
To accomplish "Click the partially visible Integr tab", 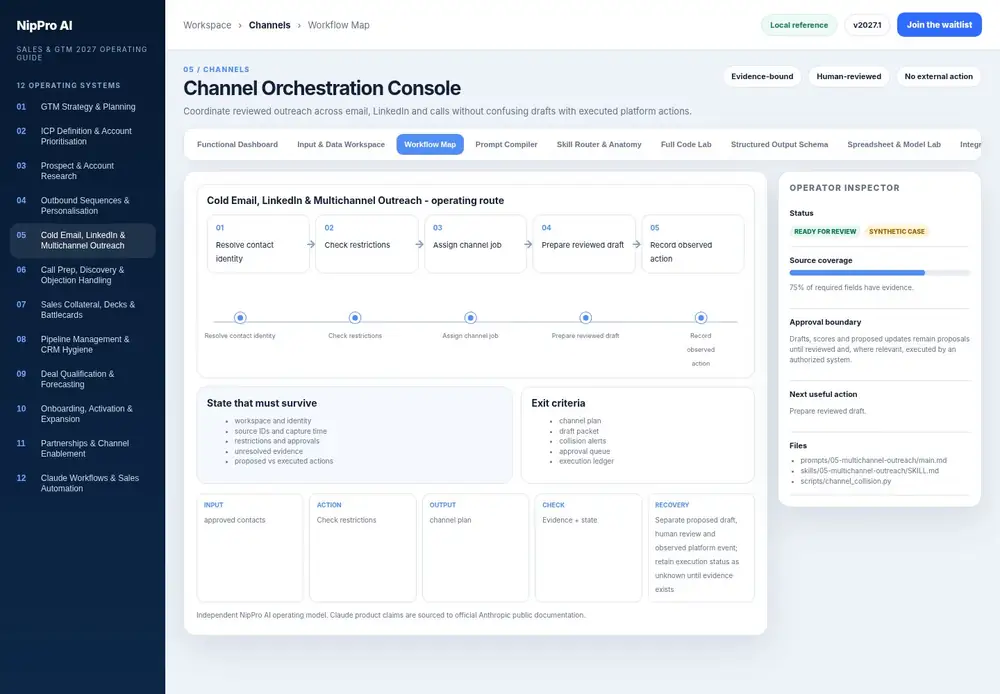I will click(970, 145).
